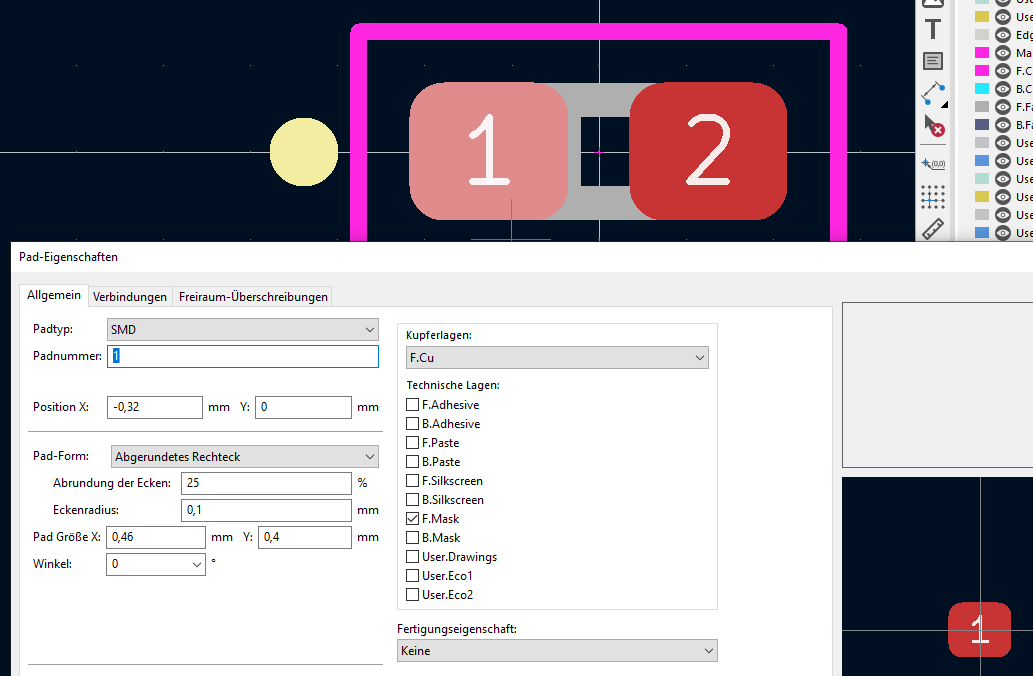Click the Position Y field

coord(303,407)
